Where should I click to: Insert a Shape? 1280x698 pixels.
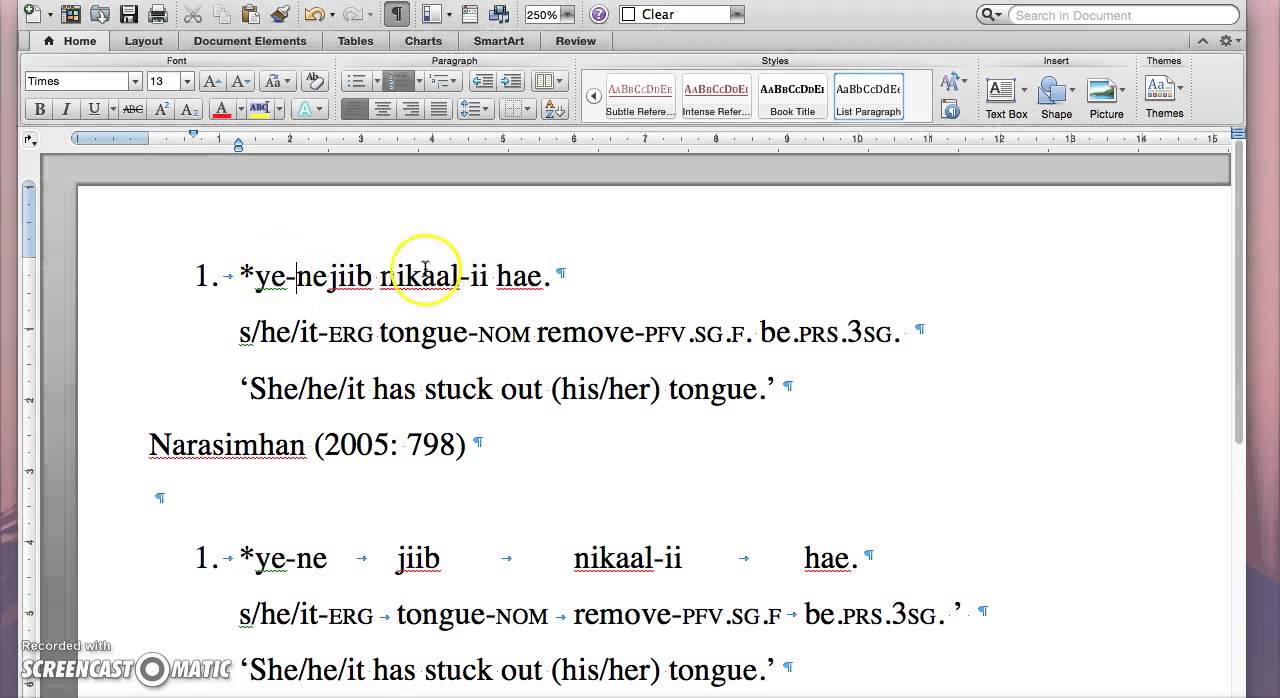pos(1056,97)
